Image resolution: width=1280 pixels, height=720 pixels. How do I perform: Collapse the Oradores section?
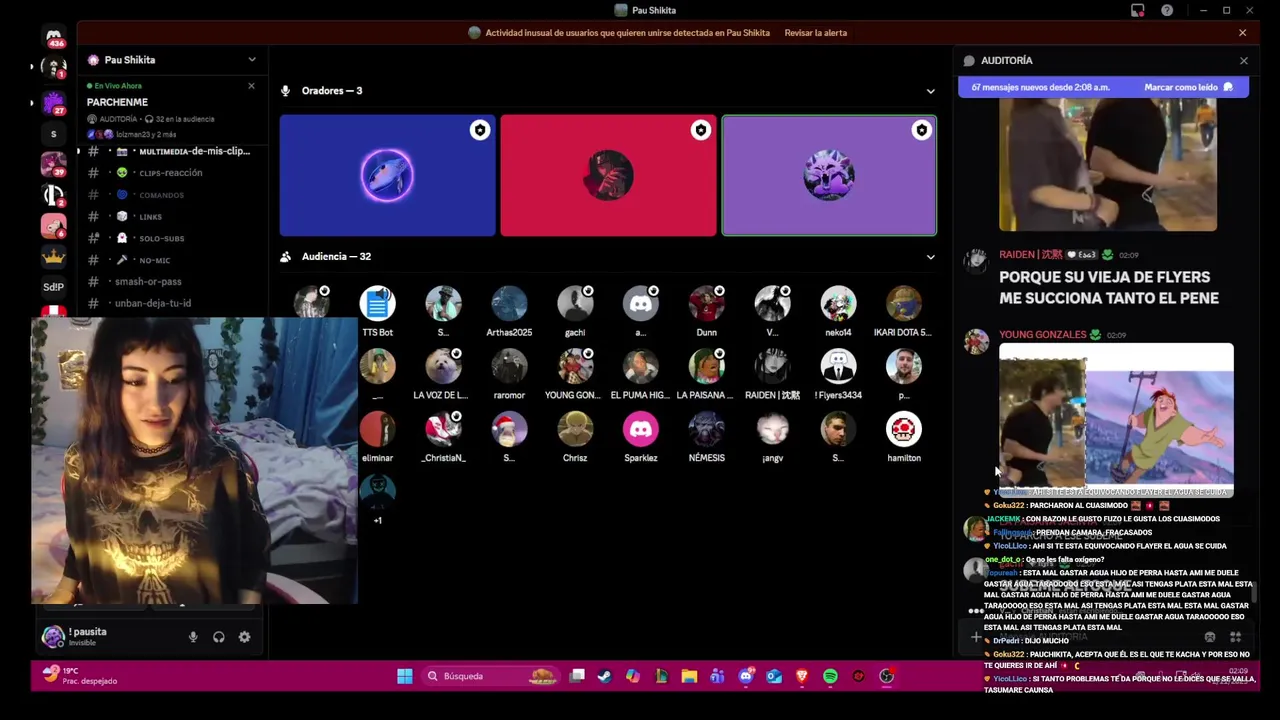coord(931,91)
